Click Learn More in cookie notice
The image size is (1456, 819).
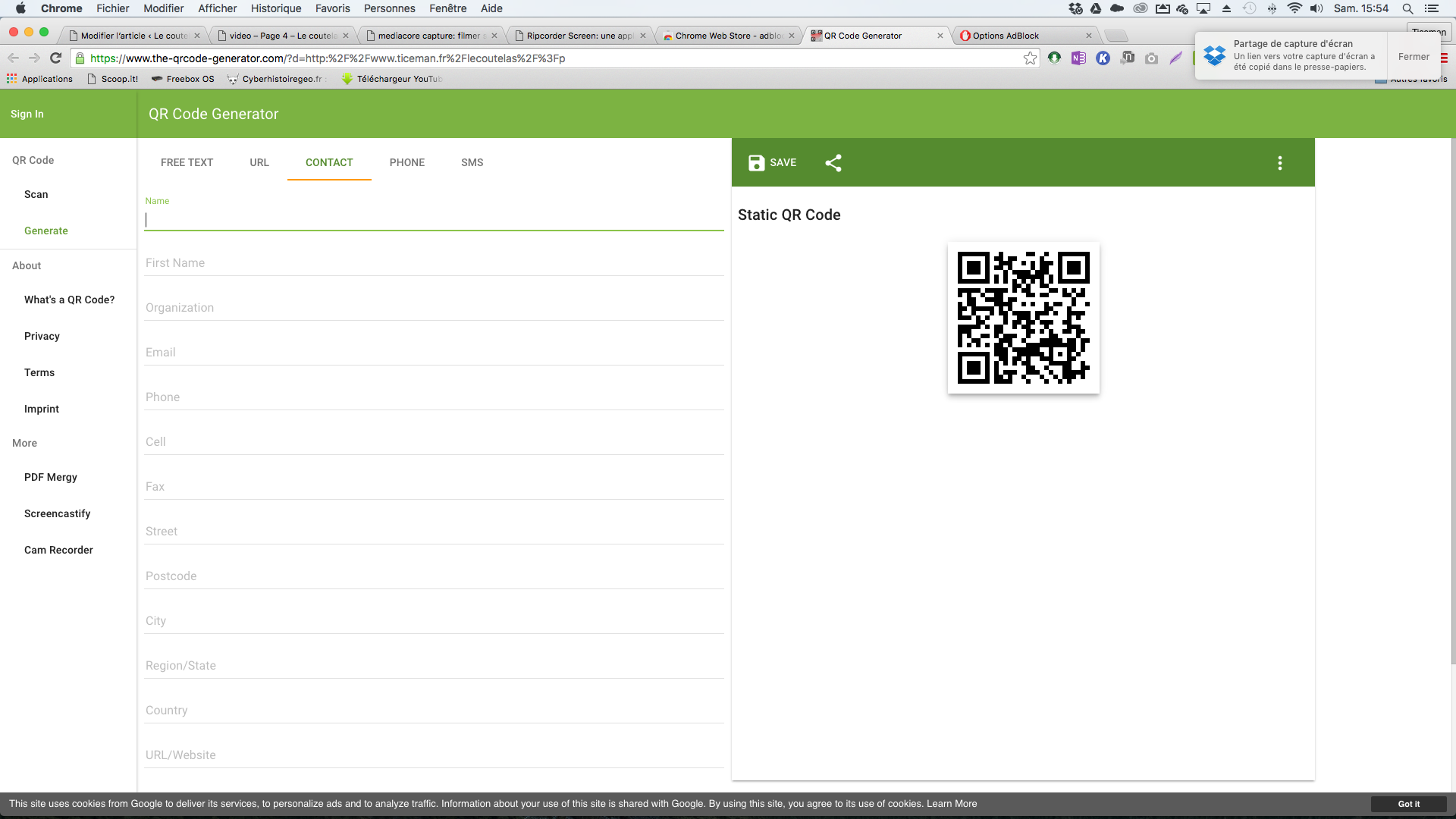coord(952,804)
